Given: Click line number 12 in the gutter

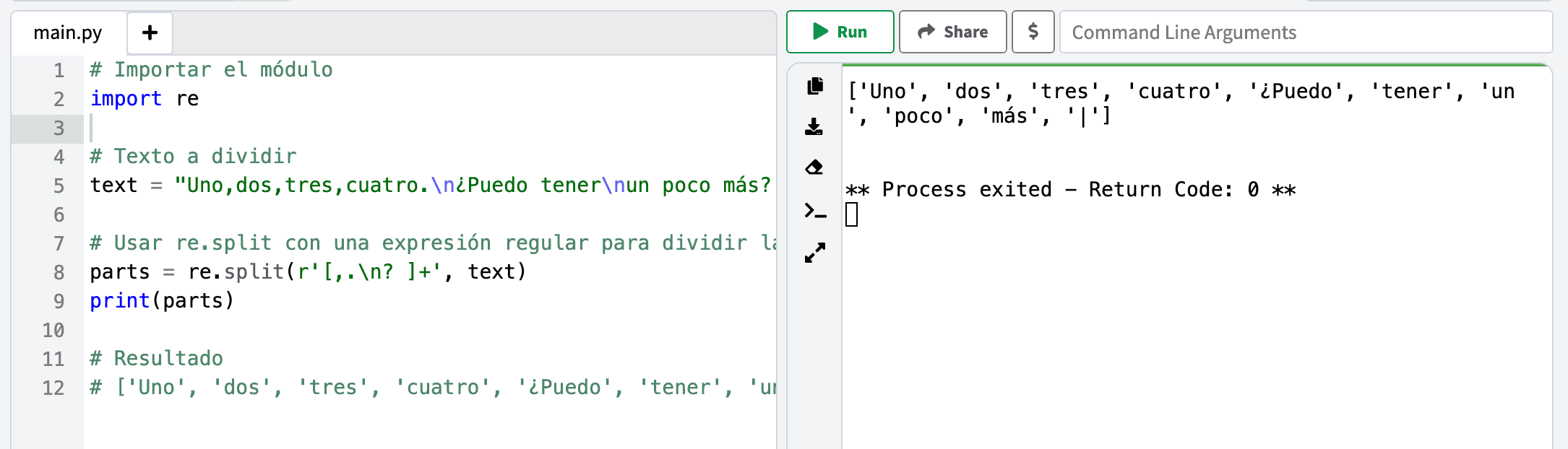Looking at the screenshot, I should click(x=53, y=388).
